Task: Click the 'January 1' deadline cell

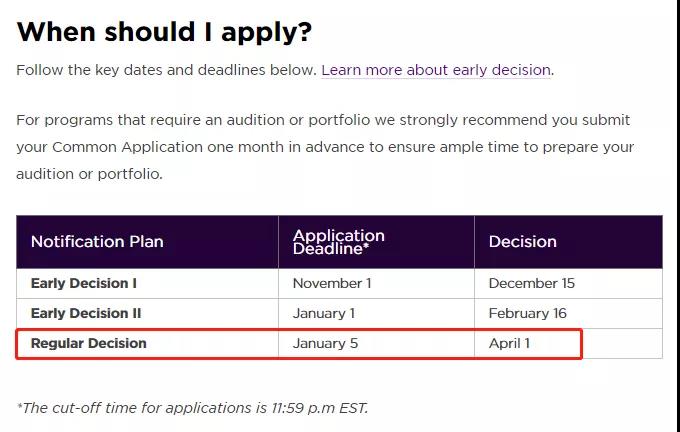Action: 323,313
